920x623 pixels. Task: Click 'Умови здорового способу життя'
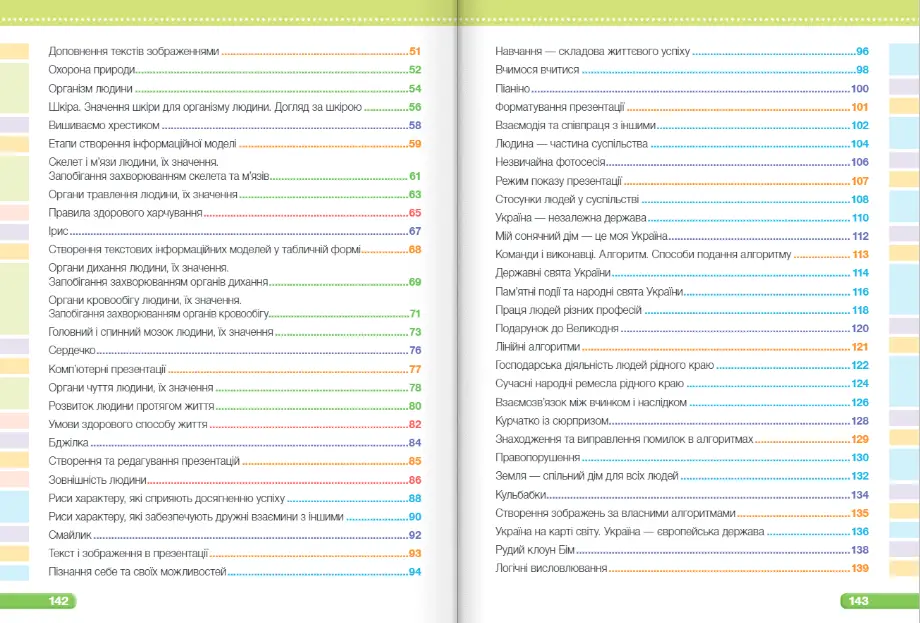[x=128, y=424]
